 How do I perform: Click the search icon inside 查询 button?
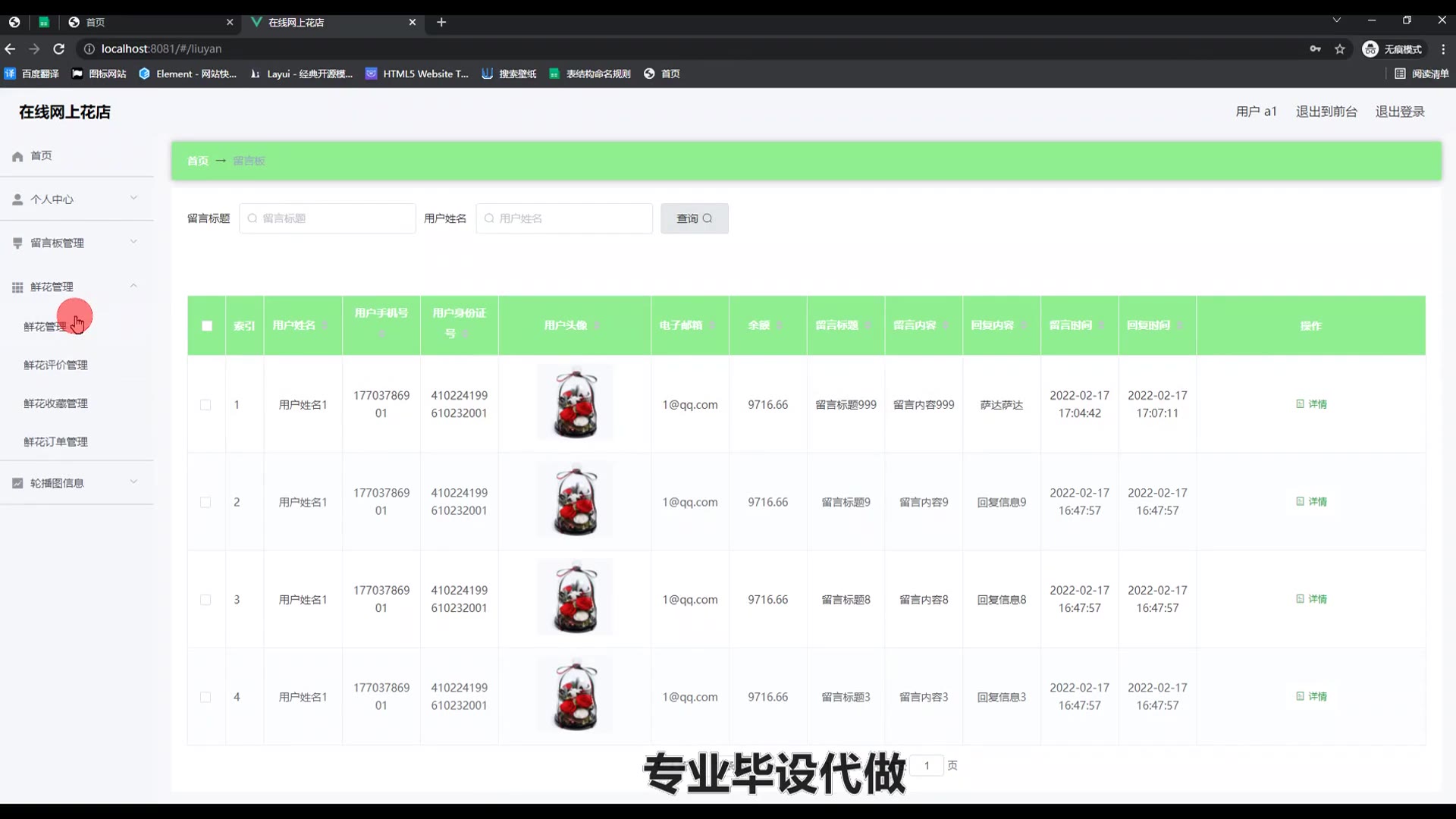tap(708, 218)
